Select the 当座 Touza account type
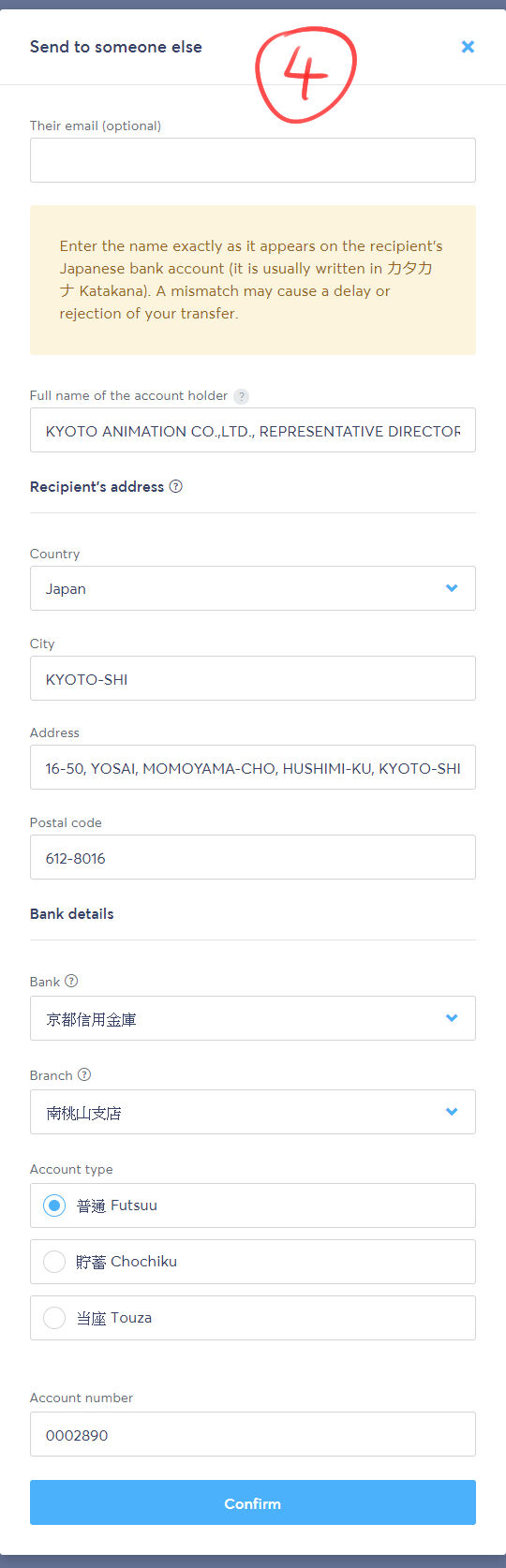 [x=253, y=1318]
